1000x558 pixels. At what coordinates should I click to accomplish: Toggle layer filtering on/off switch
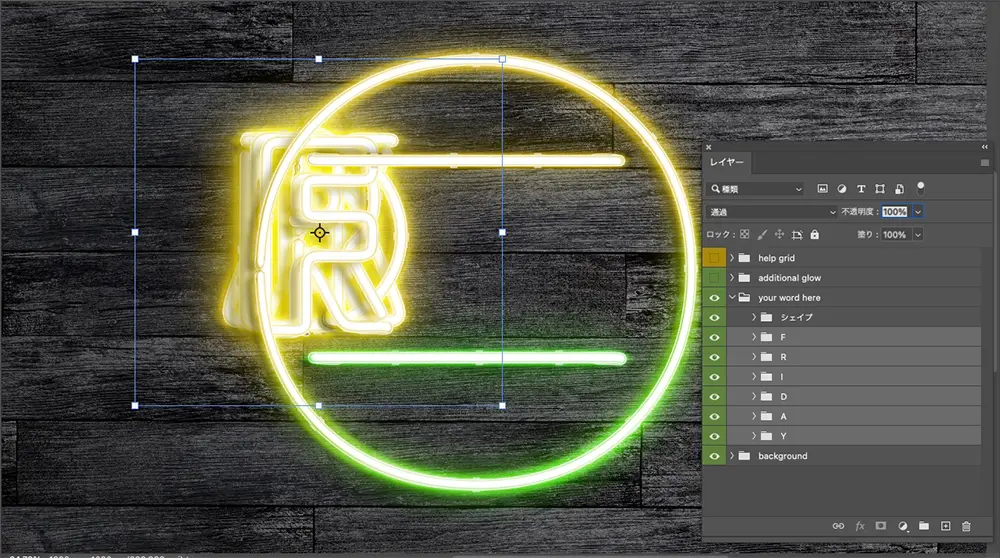(x=920, y=188)
